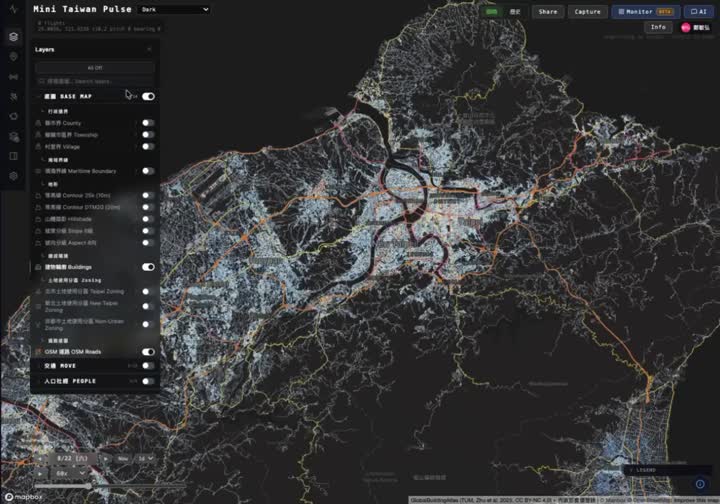Click the mapbox logo in bottom-left corner
720x504 pixels.
point(23,497)
